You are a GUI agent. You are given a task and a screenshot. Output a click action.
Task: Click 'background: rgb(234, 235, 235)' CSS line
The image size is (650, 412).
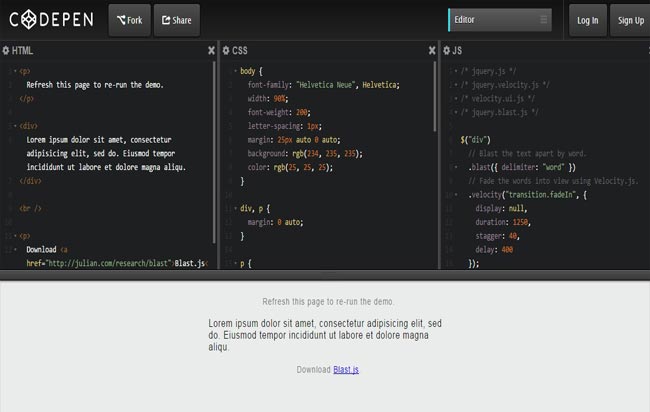(305, 154)
